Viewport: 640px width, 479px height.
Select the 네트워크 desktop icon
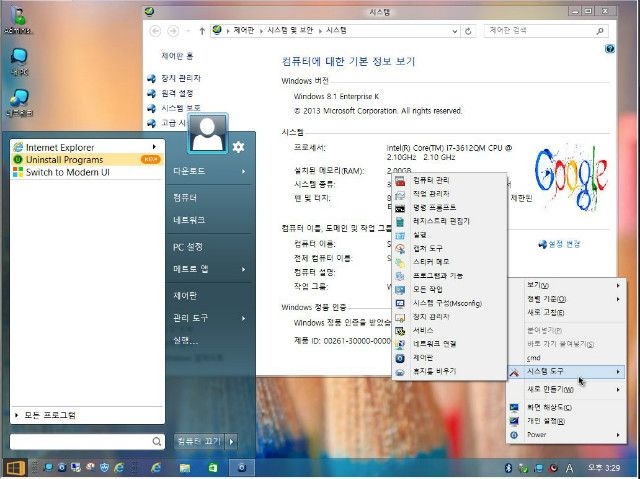[19, 103]
